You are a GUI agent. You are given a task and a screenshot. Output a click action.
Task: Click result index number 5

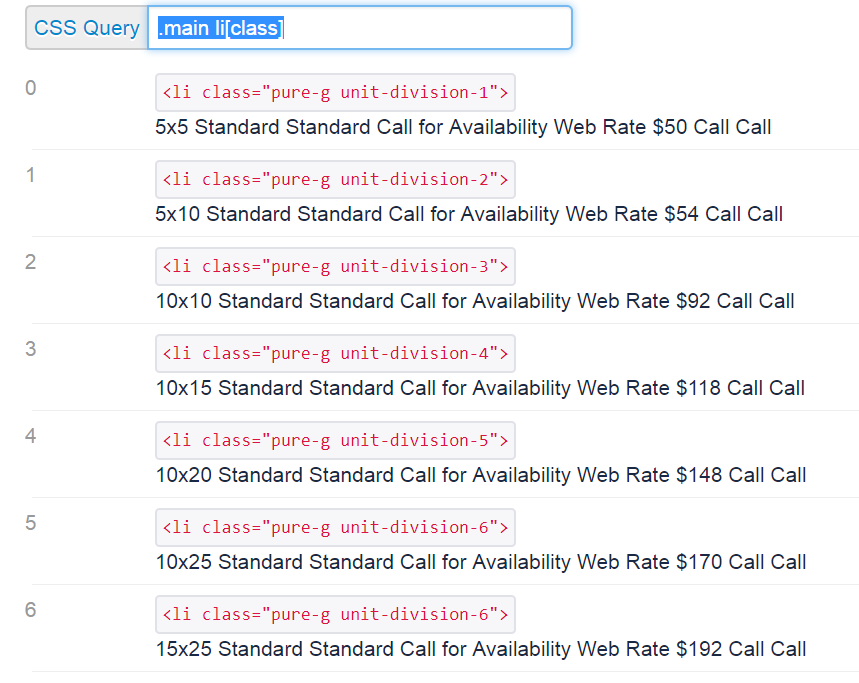click(x=31, y=523)
